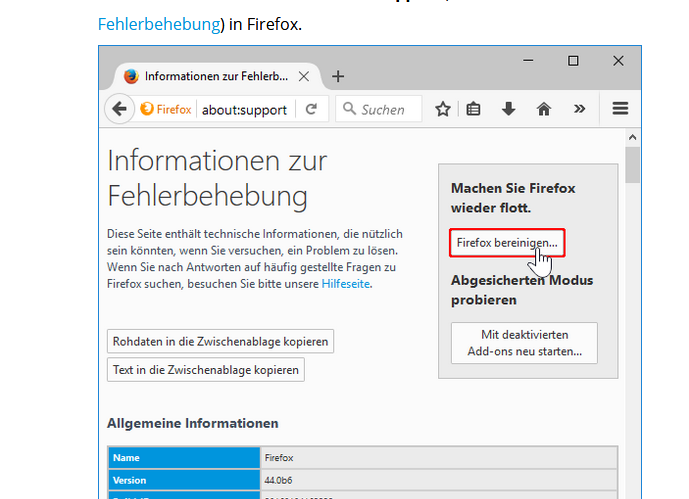Click the browser back arrow button
The height and width of the screenshot is (499, 689).
click(119, 108)
